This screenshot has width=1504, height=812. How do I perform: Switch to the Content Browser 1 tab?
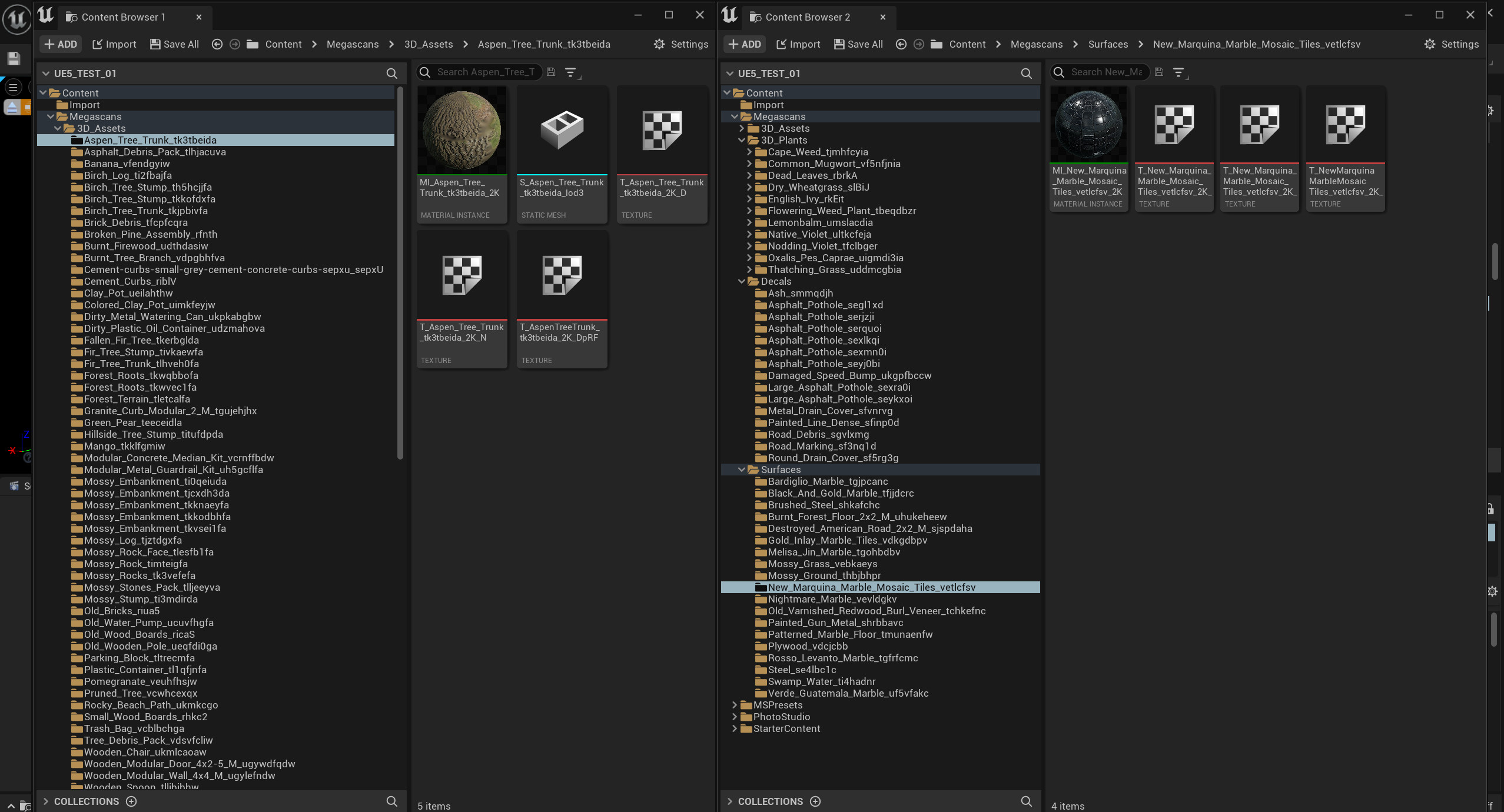[x=123, y=17]
